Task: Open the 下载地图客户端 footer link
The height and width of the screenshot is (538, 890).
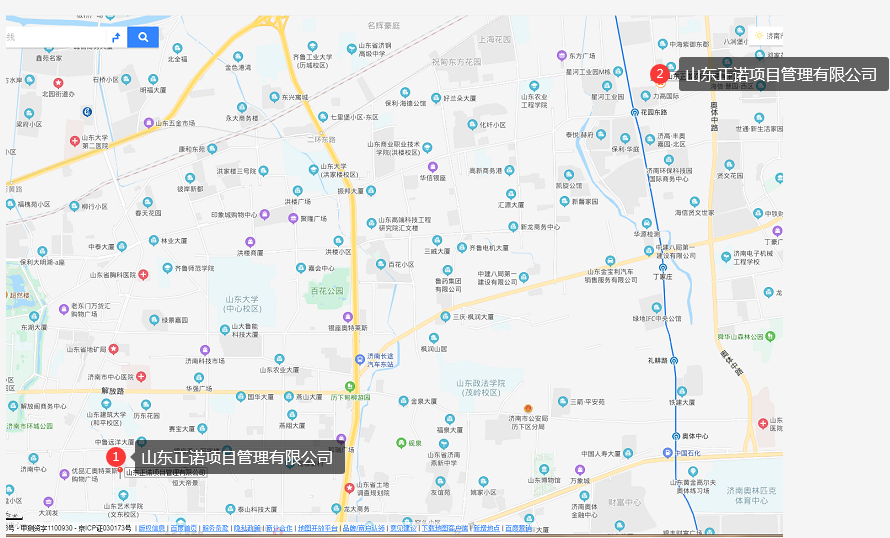Action: pos(445,528)
